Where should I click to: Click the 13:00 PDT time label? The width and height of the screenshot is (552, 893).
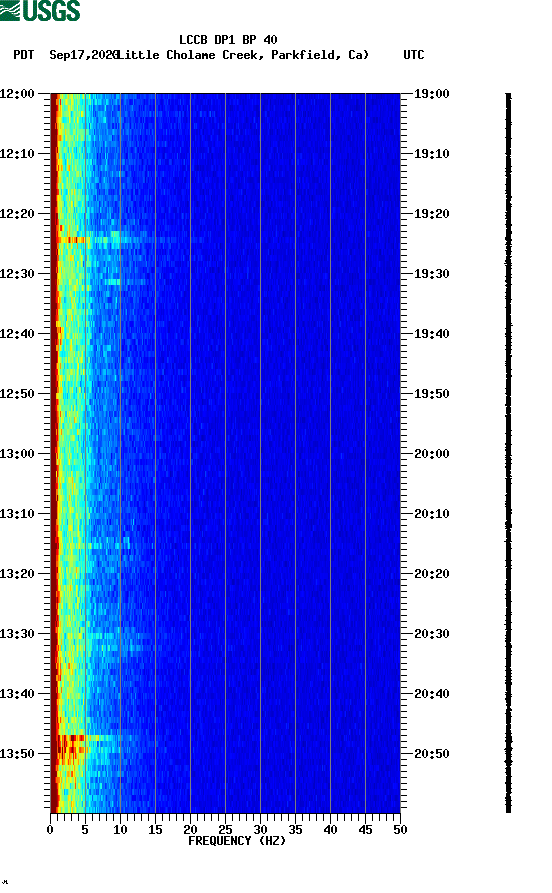(17, 454)
